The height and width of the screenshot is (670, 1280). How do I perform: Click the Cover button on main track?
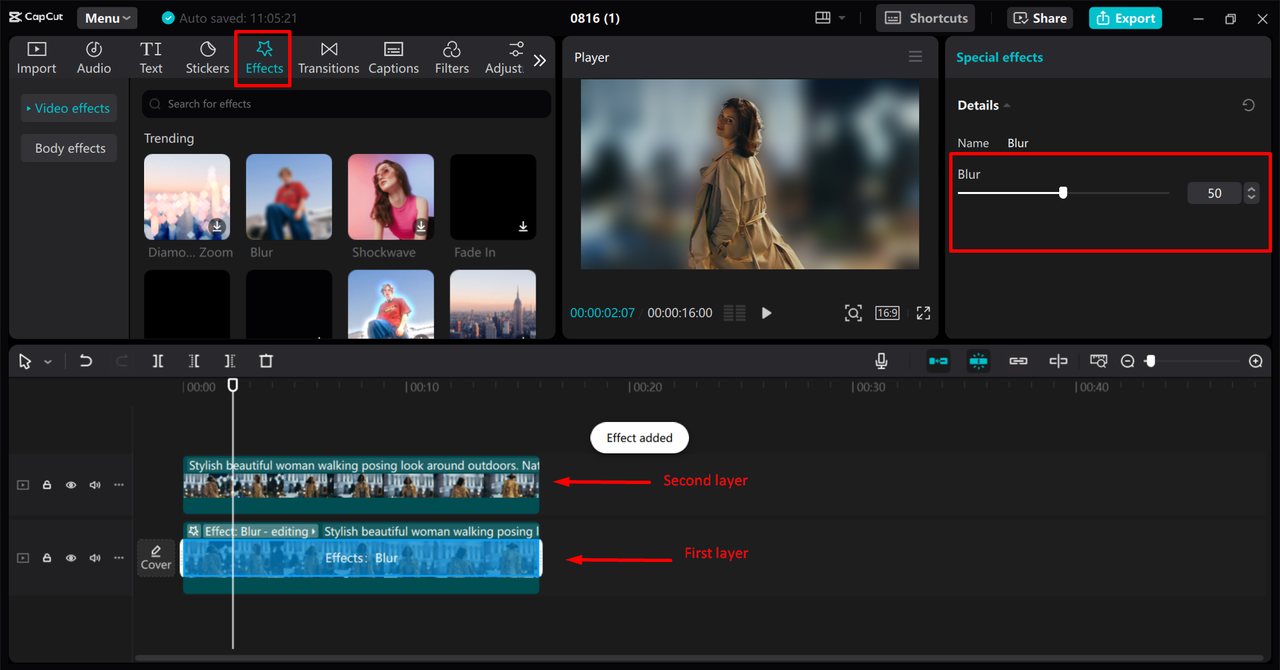tap(156, 558)
